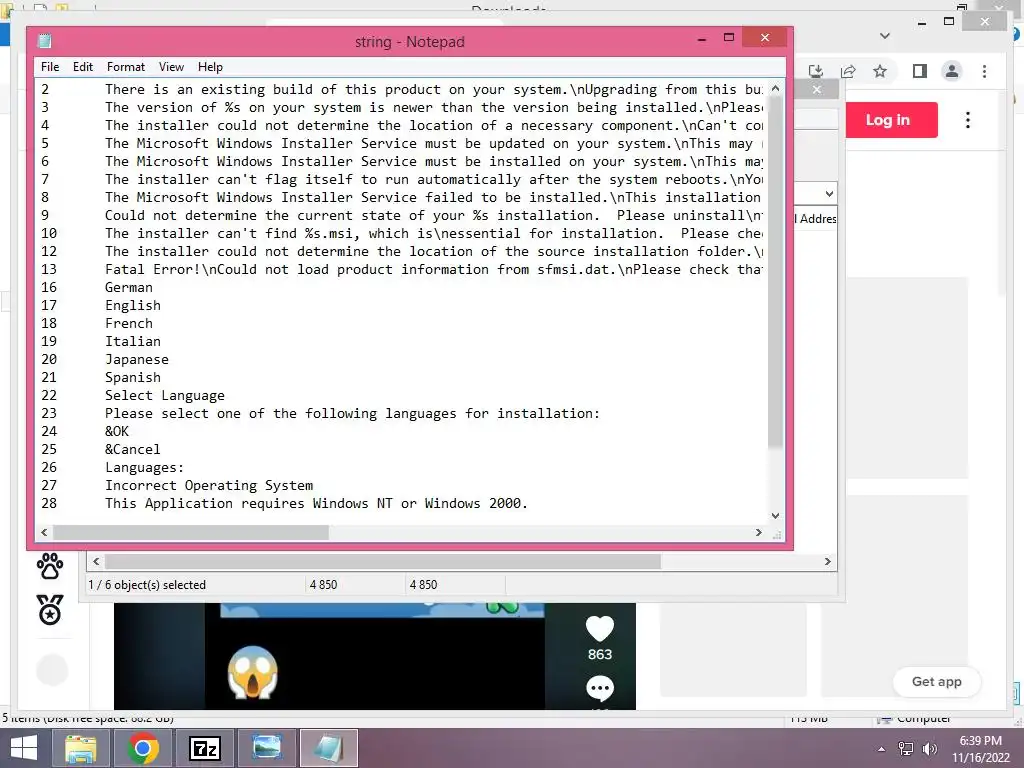Click the line reading 'Japanese'

136,359
